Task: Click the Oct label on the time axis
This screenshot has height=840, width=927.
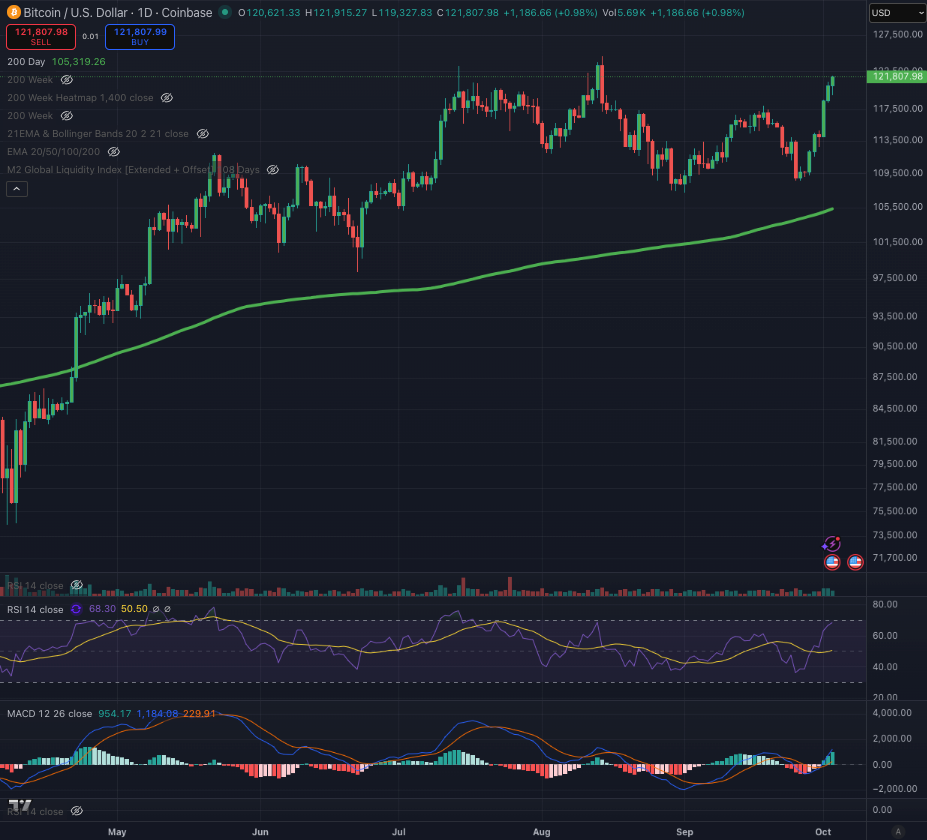Action: tap(823, 832)
